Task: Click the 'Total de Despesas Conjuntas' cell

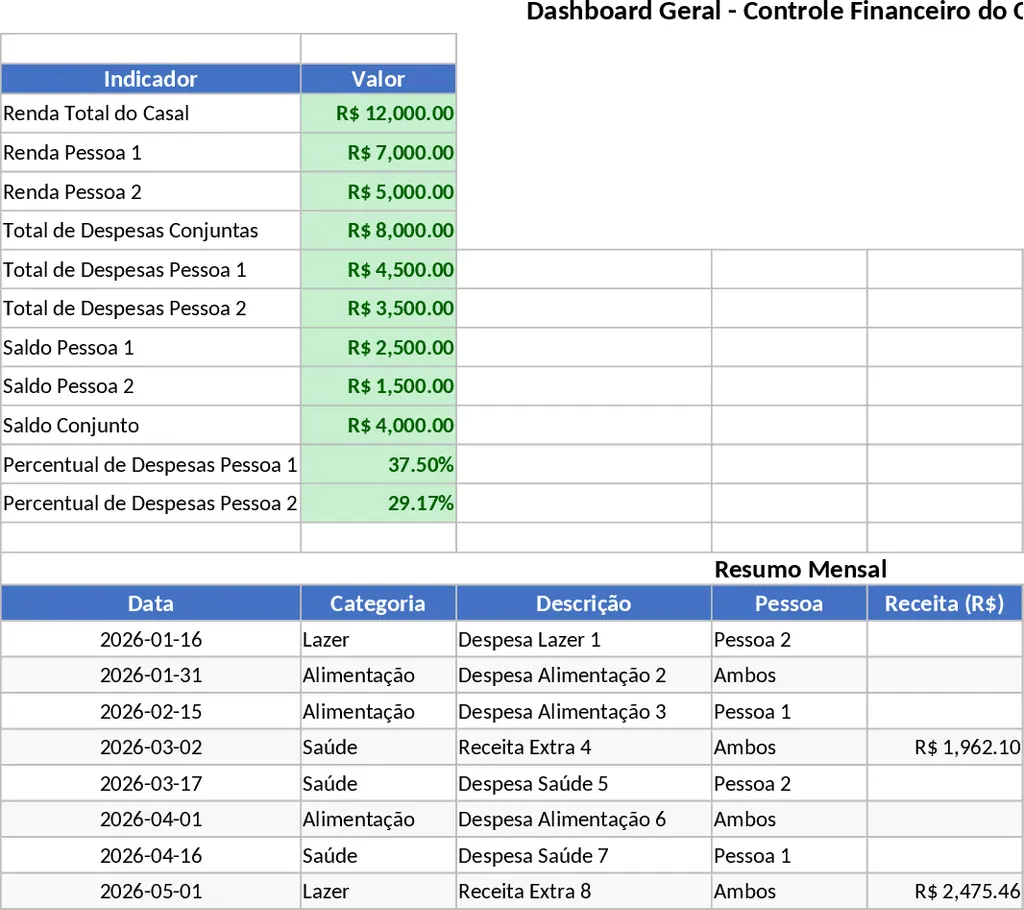Action: [x=150, y=230]
